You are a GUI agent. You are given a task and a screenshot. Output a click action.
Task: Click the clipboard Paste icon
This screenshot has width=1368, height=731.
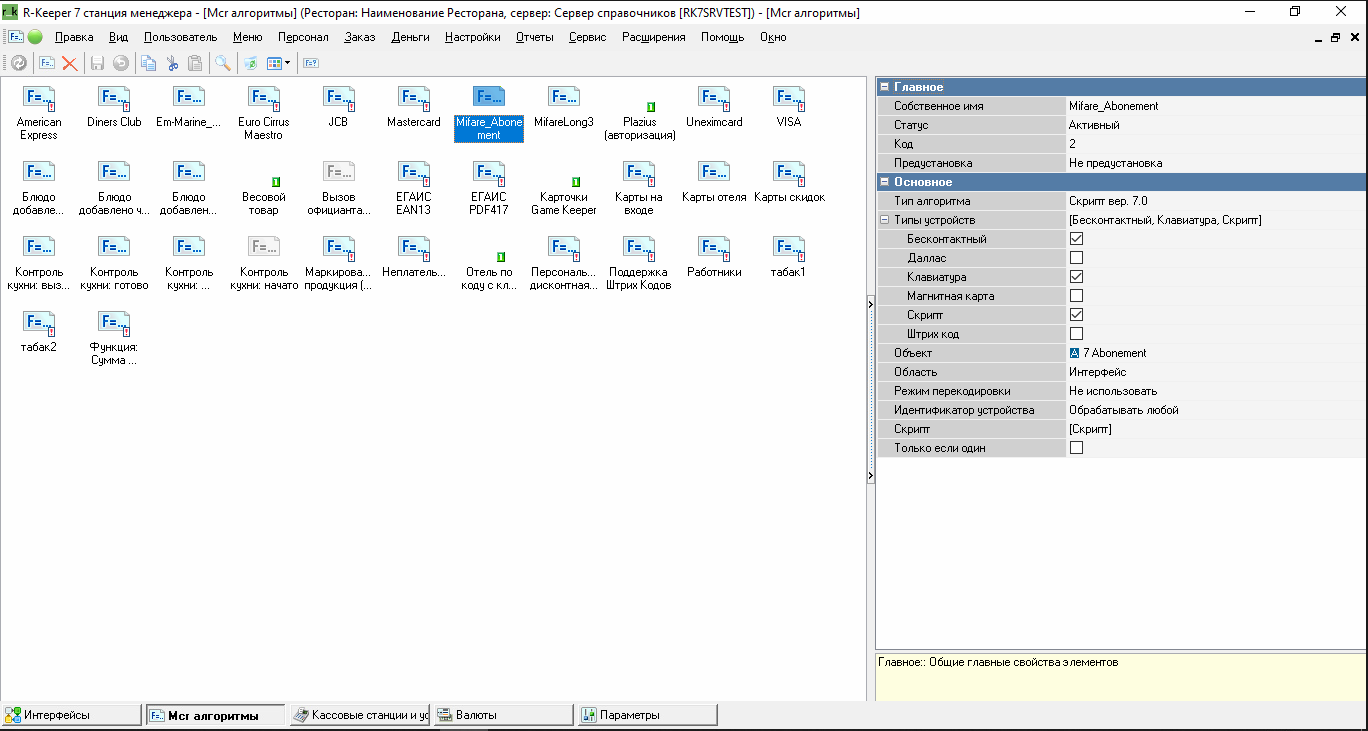pyautogui.click(x=195, y=63)
